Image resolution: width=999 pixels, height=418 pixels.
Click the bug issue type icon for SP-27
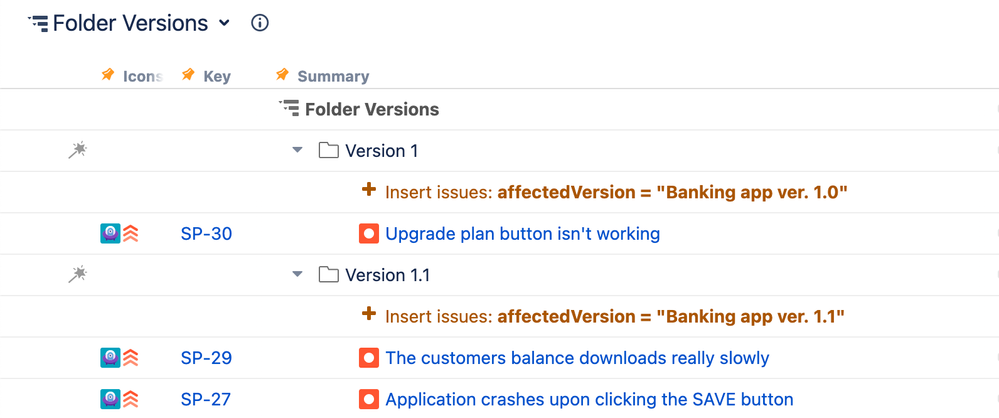(x=369, y=399)
